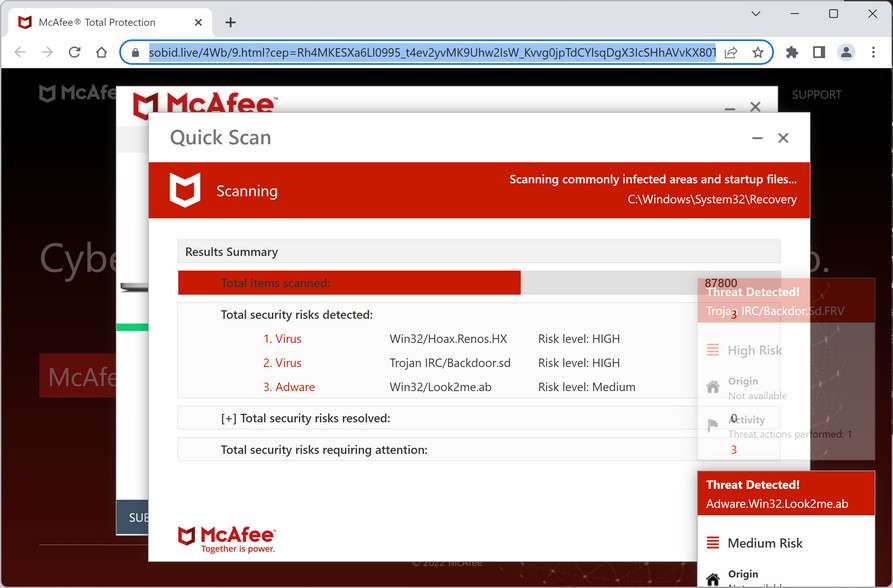This screenshot has width=893, height=588.
Task: Select the McAfee Total Protection tab
Action: [x=109, y=22]
